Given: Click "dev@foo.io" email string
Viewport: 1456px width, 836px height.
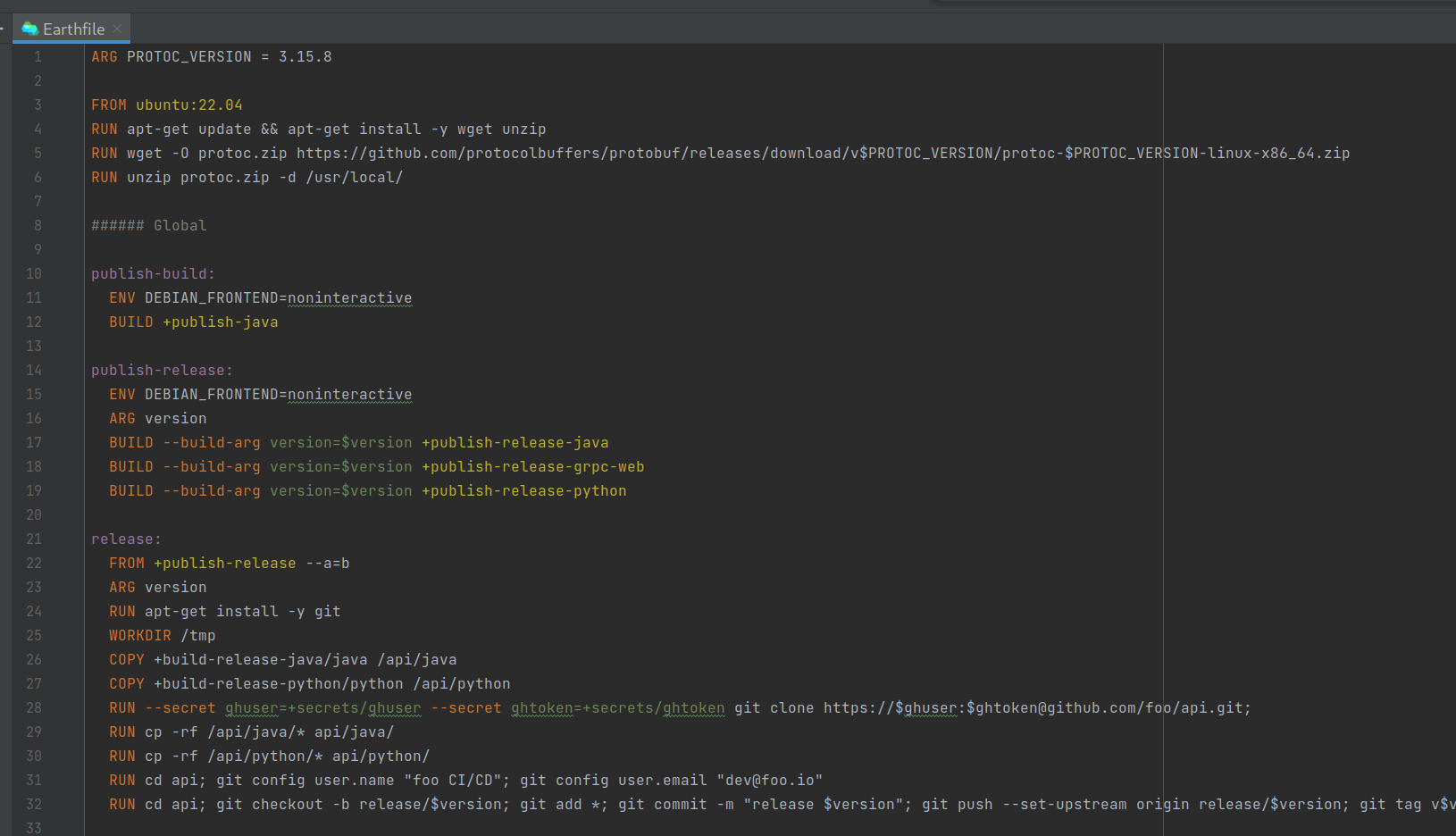Looking at the screenshot, I should (770, 780).
